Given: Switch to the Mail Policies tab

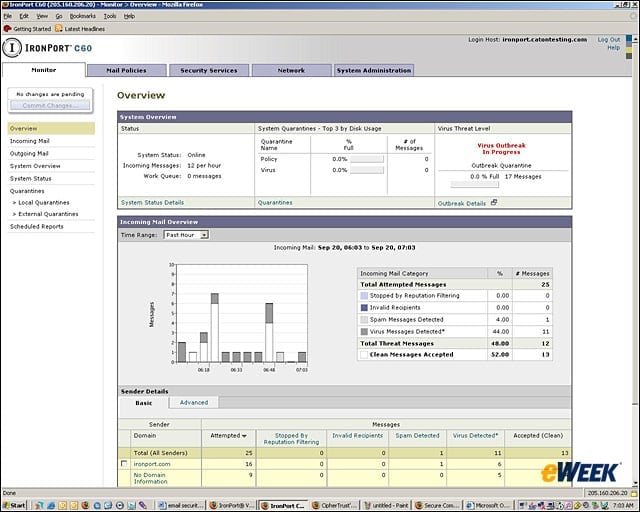Looking at the screenshot, I should [127, 70].
